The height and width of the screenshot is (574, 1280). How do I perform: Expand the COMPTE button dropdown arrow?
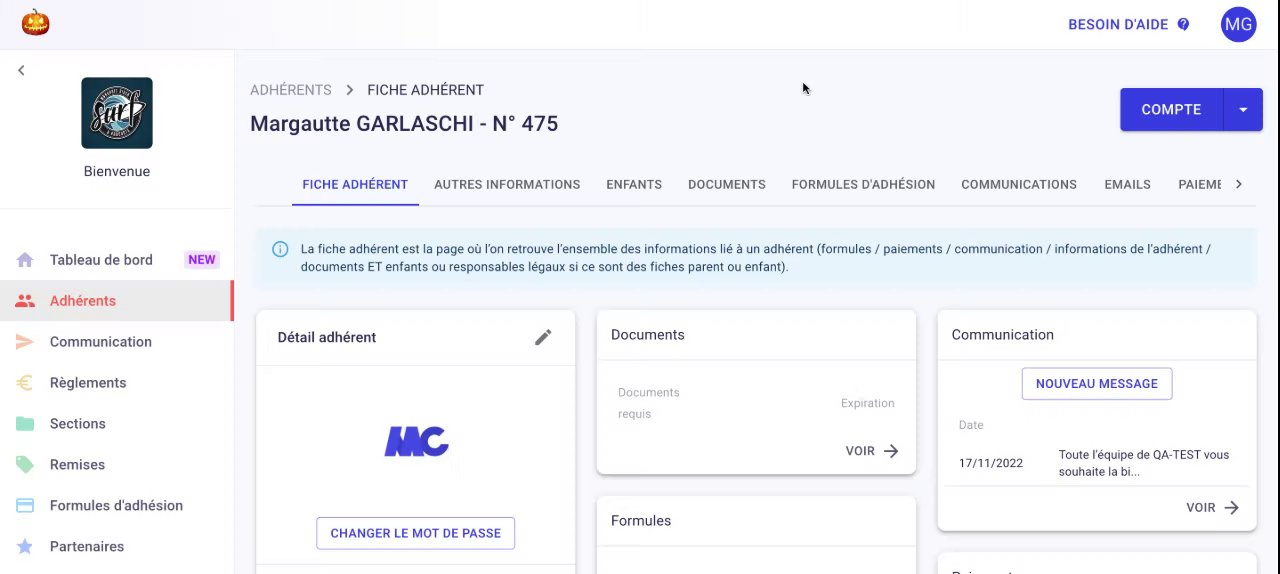pyautogui.click(x=1243, y=110)
